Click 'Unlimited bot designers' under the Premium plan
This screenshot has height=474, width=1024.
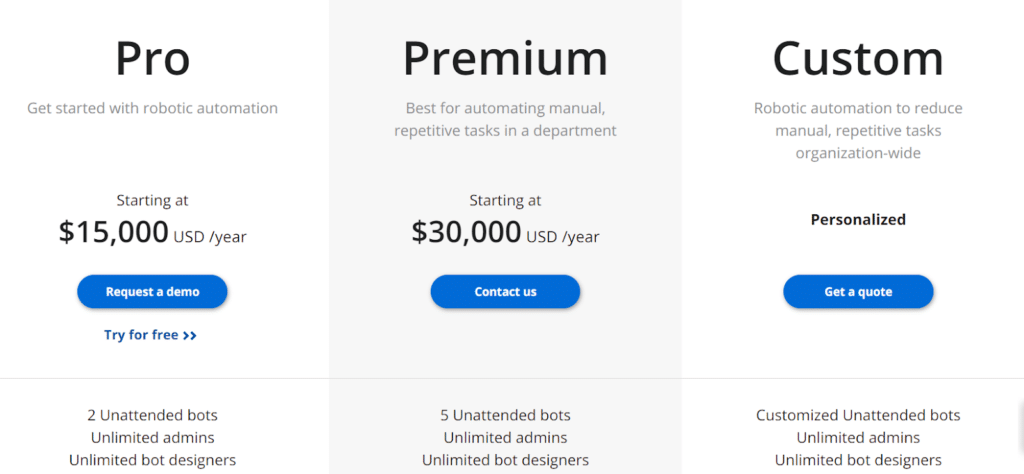click(505, 460)
